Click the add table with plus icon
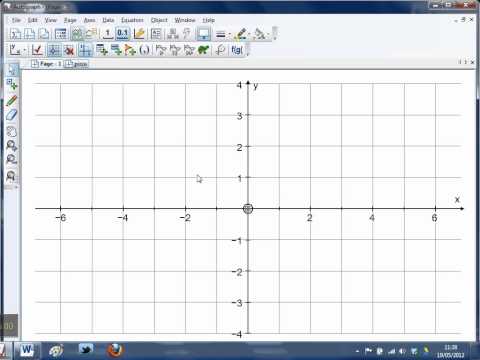The width and height of the screenshot is (480, 360). click(116, 50)
